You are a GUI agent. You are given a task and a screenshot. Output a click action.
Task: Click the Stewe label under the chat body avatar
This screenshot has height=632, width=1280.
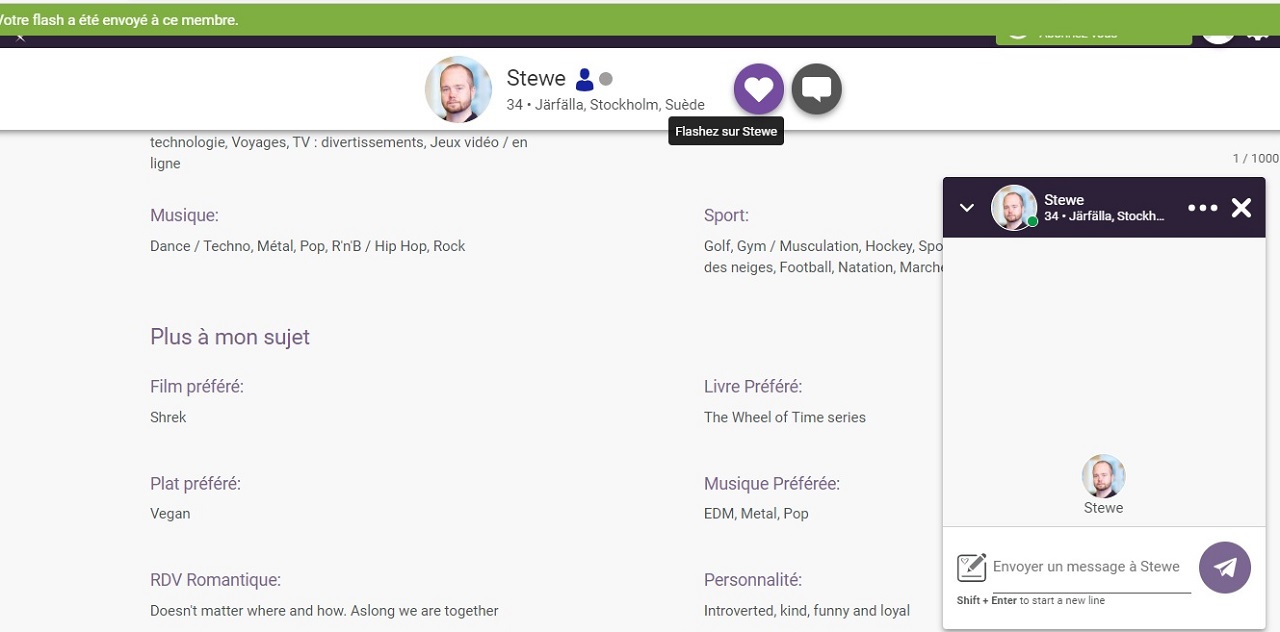pyautogui.click(x=1103, y=508)
